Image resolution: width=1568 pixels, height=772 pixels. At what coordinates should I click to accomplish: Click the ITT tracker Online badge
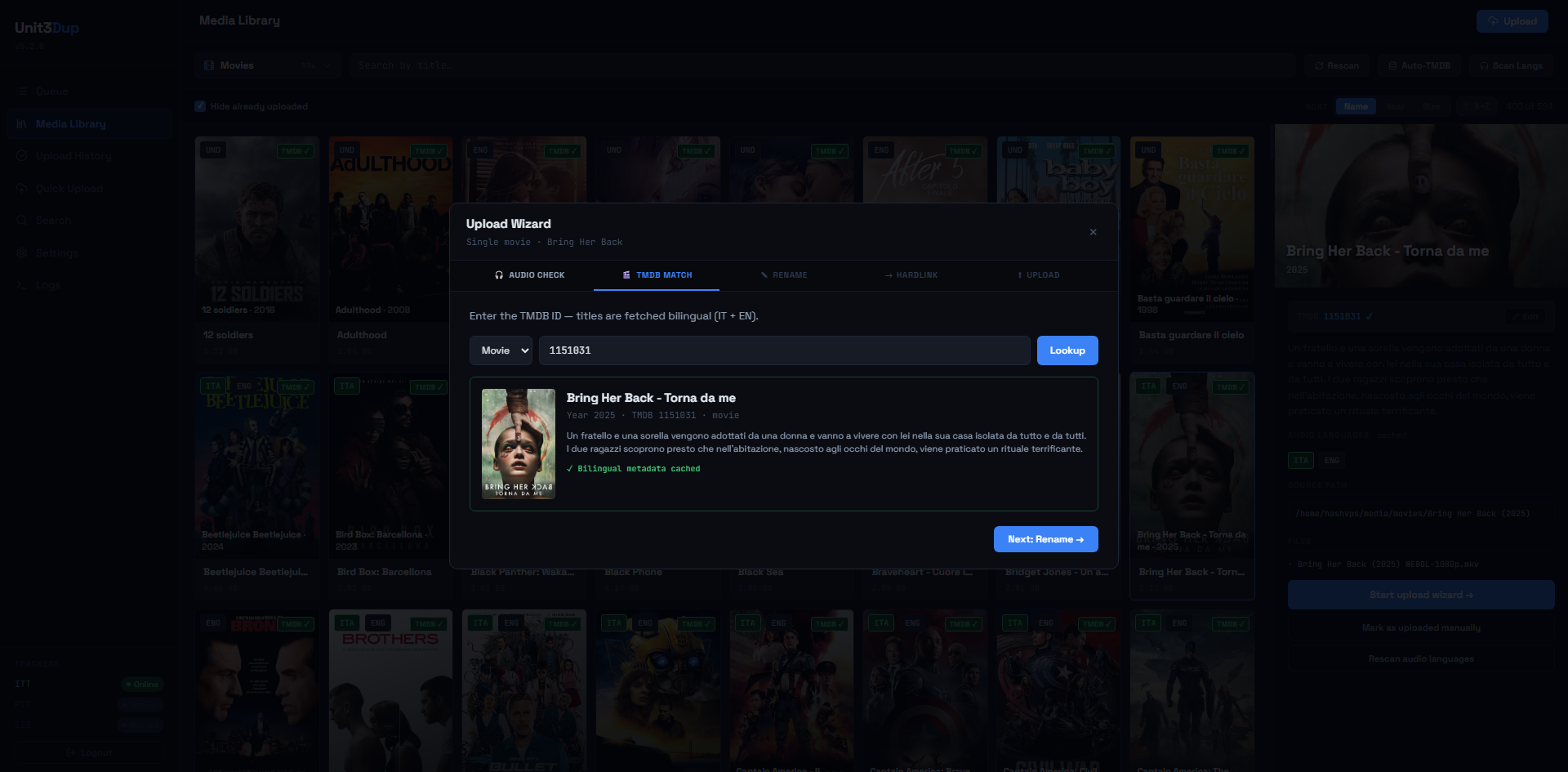(x=141, y=684)
